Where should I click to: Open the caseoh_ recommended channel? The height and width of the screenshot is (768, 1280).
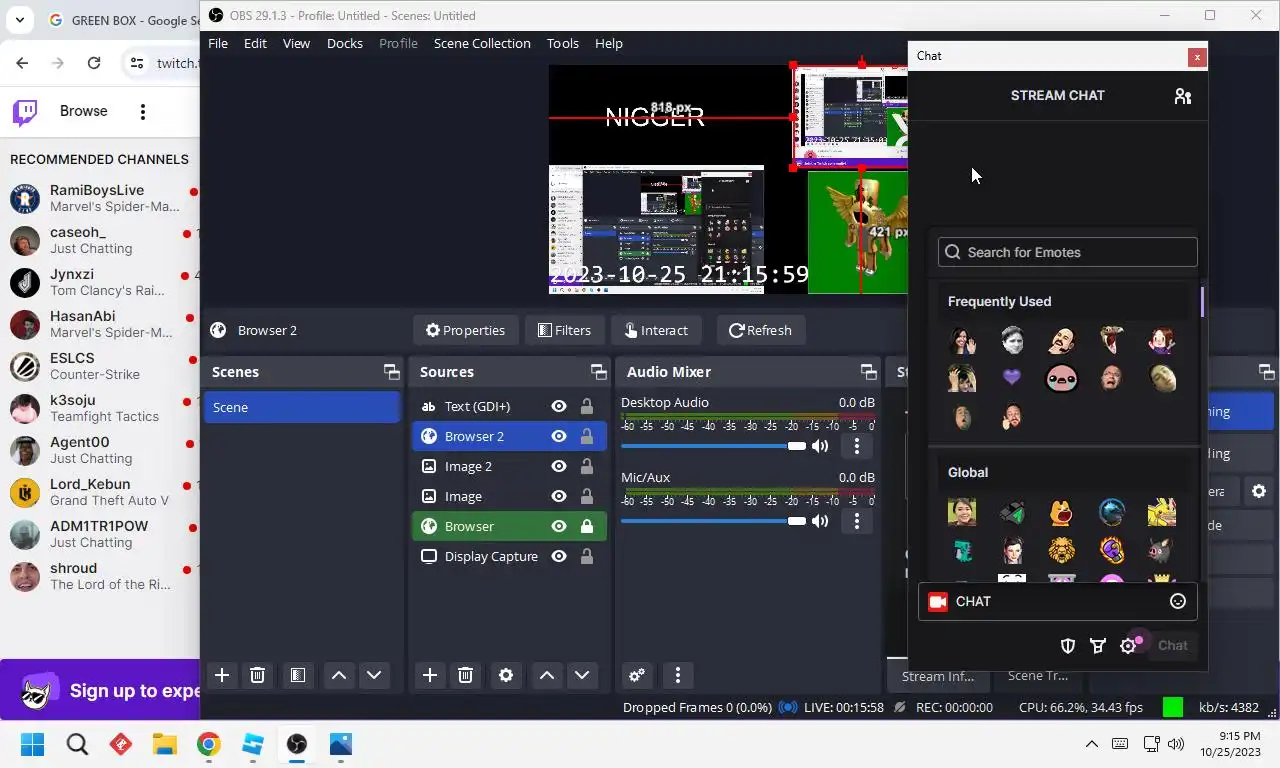point(100,240)
